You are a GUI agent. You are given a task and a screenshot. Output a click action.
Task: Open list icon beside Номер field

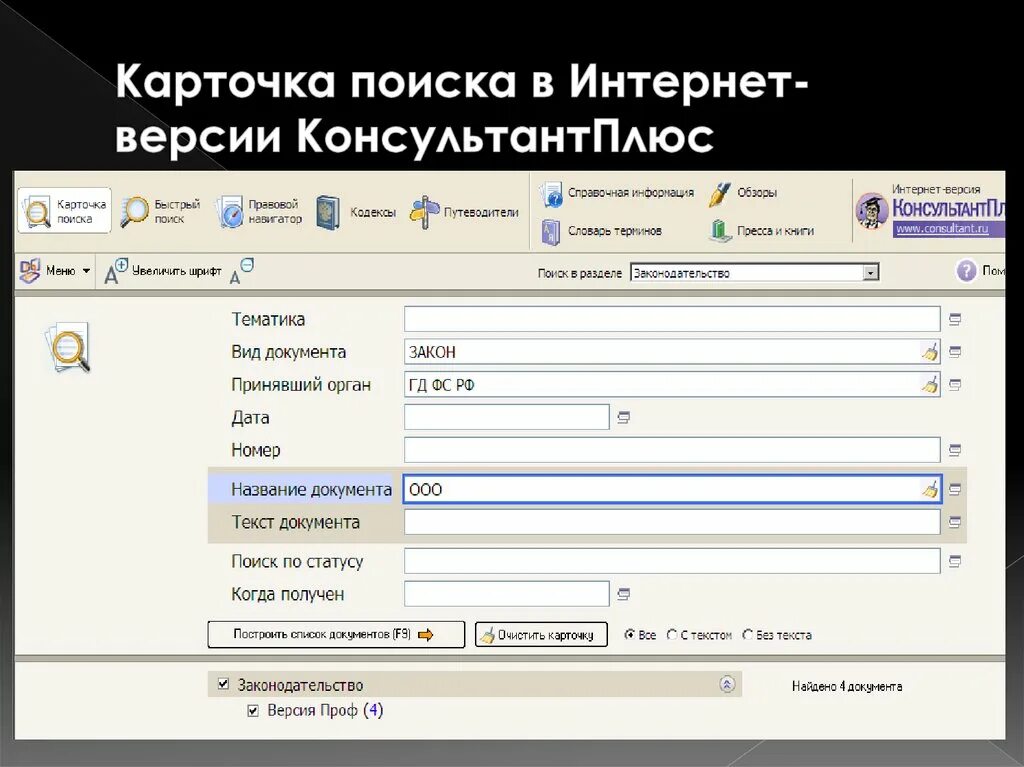(955, 450)
